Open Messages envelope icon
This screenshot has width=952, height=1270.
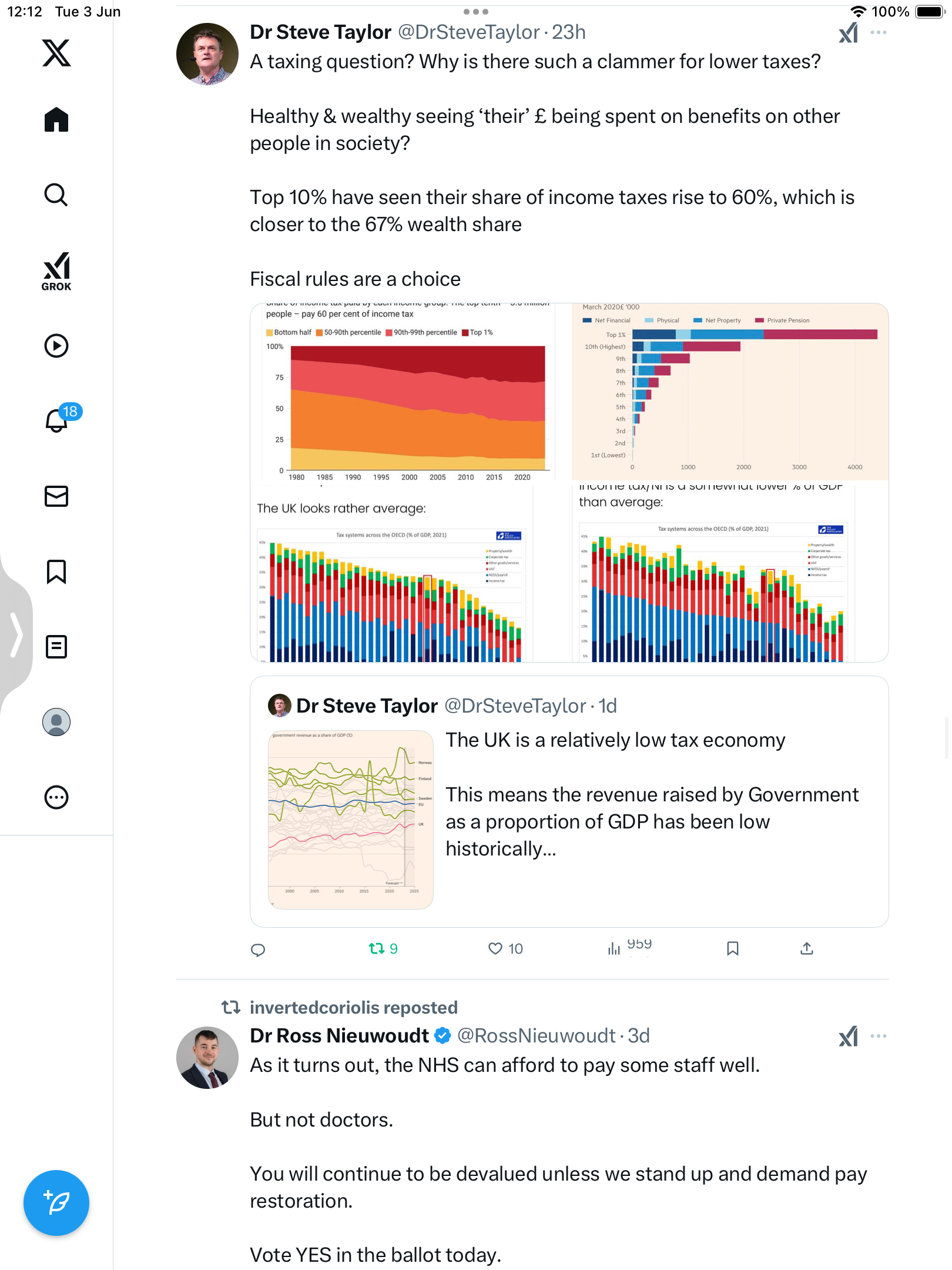[56, 496]
